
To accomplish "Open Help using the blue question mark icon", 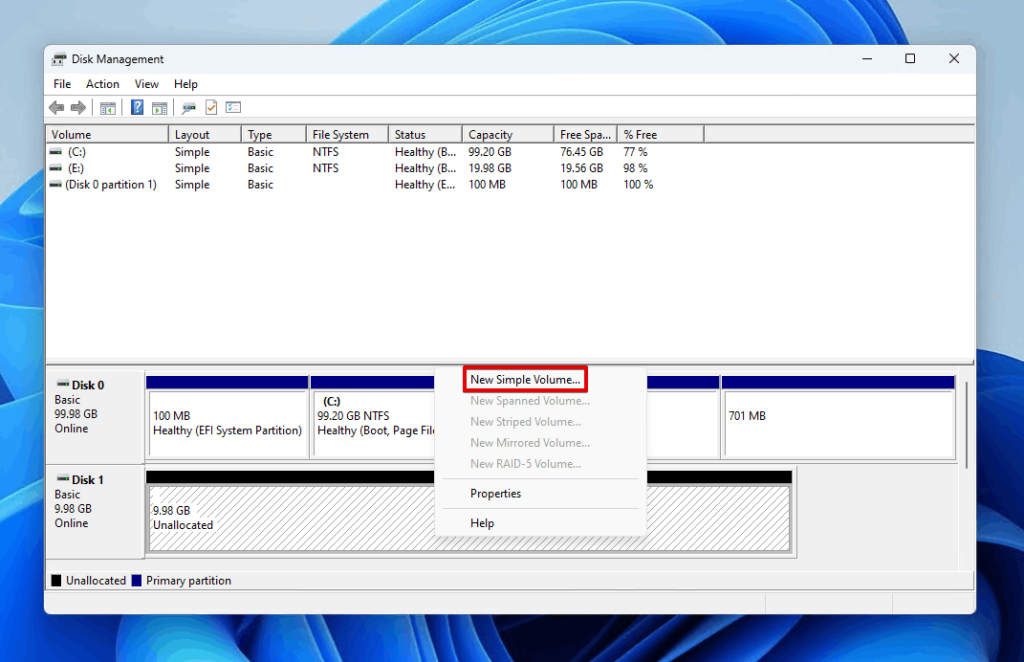I will click(136, 107).
